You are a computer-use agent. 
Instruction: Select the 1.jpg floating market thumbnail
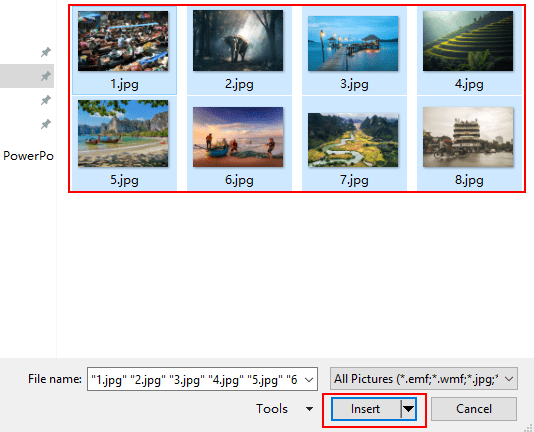(x=123, y=41)
